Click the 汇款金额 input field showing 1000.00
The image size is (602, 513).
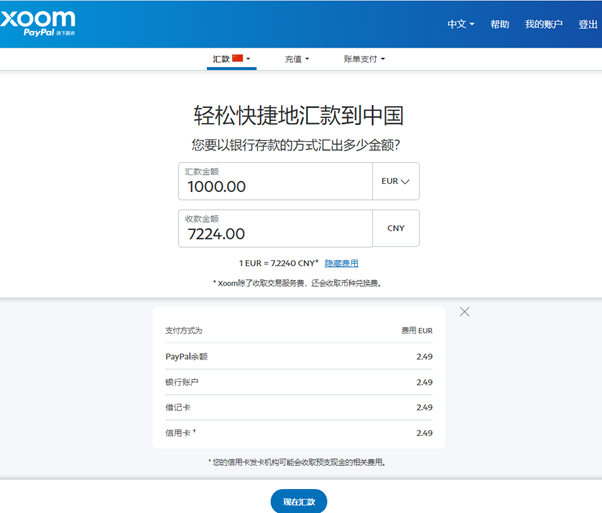tap(275, 181)
